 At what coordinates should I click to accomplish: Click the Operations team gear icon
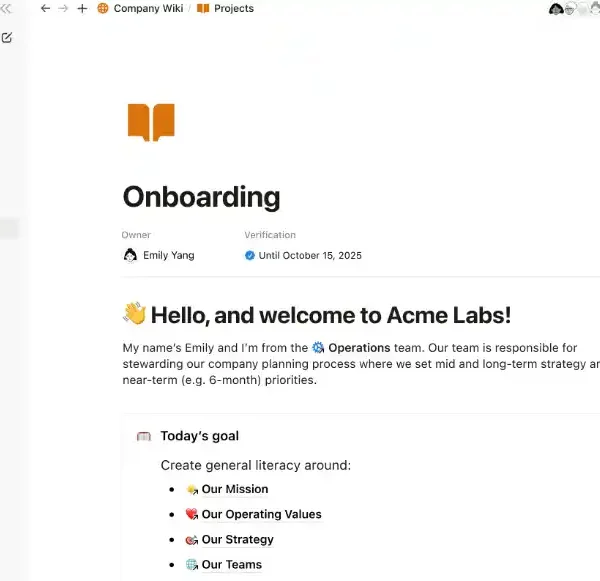coord(318,348)
